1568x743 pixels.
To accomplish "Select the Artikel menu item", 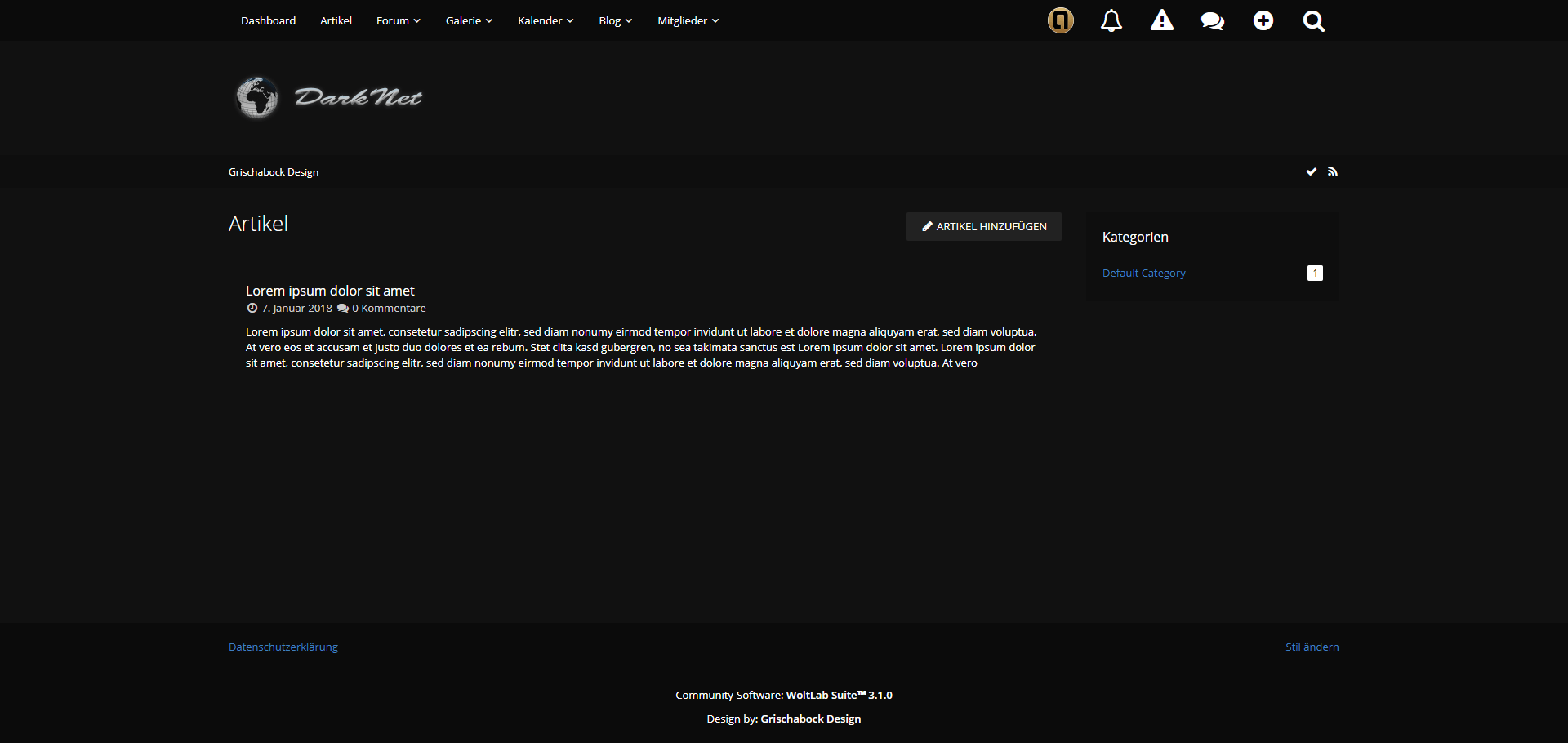I will click(x=336, y=20).
